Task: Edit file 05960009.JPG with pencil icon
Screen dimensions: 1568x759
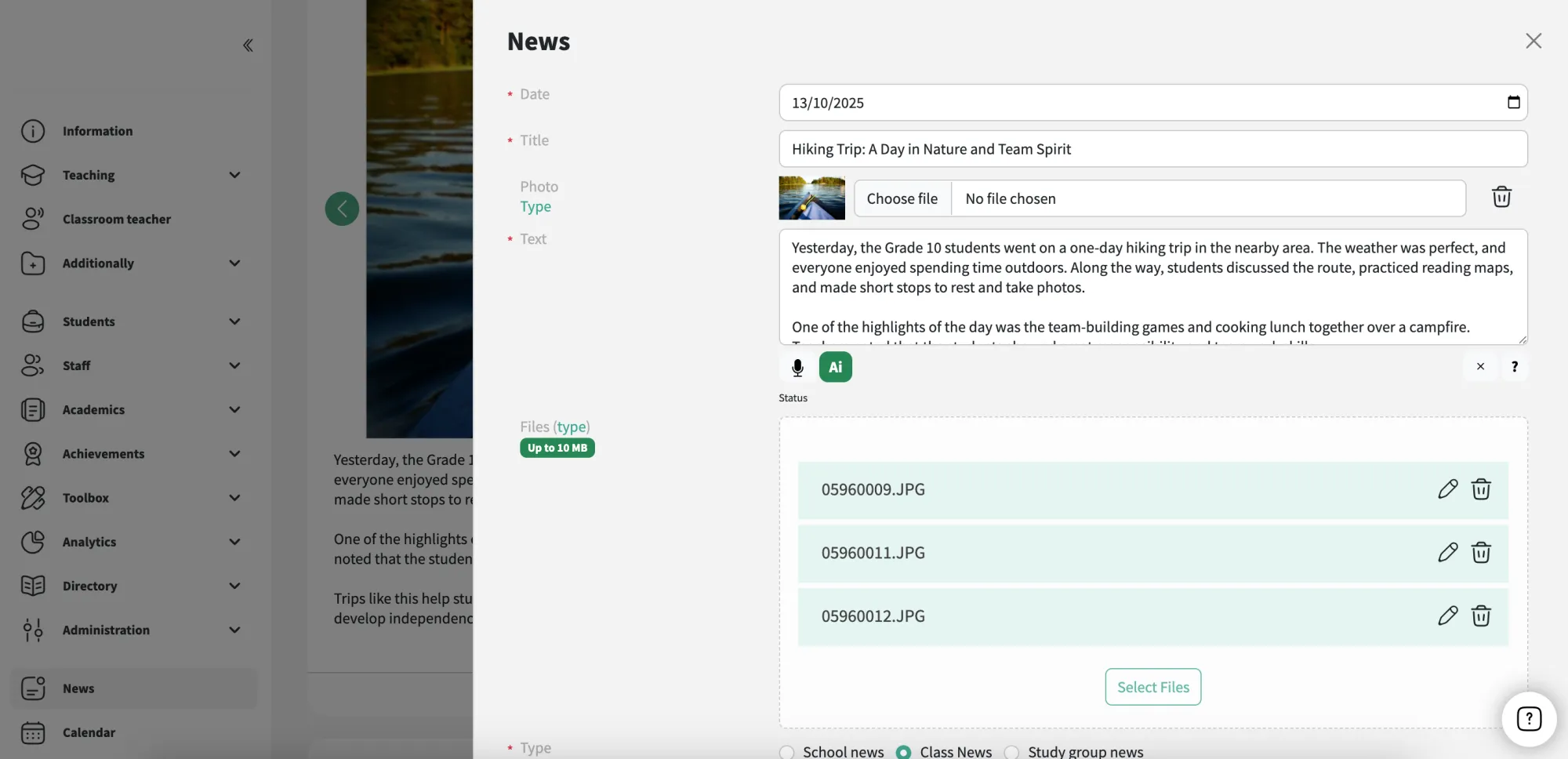Action: click(1447, 489)
